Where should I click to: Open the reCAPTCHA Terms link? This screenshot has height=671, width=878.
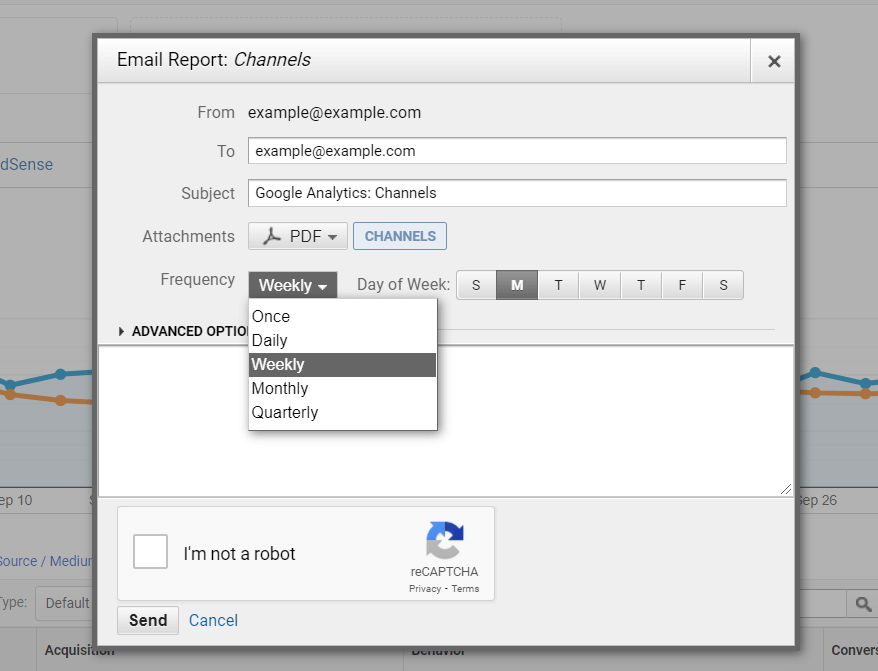[x=465, y=589]
